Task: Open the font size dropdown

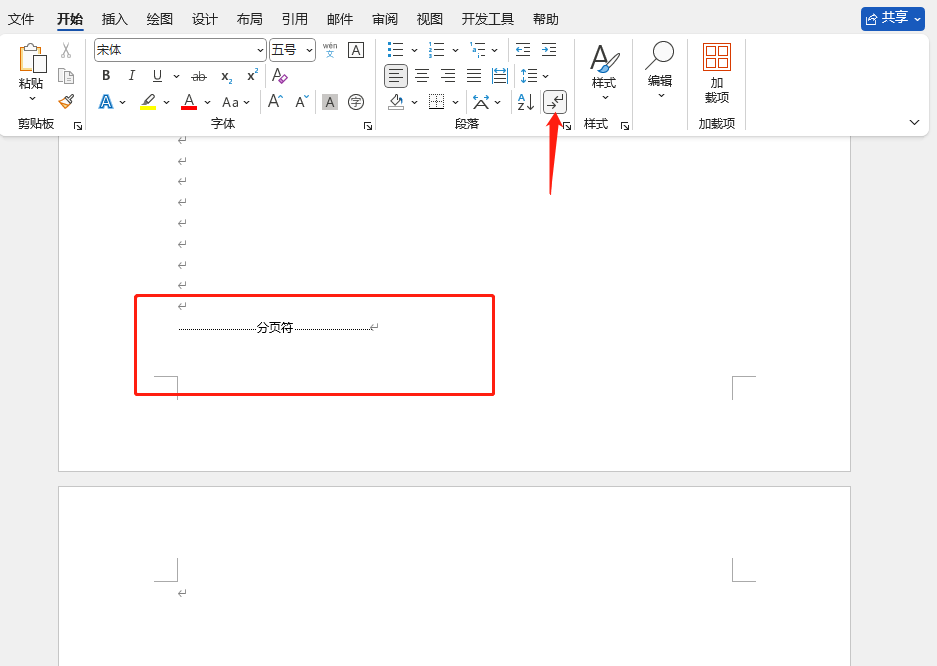Action: (x=307, y=50)
